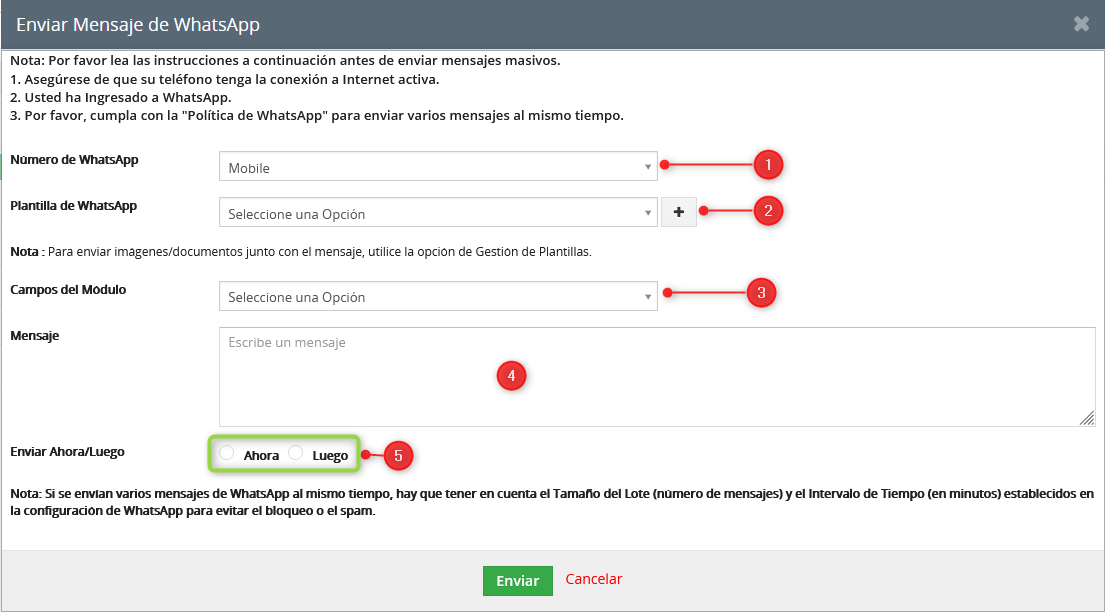Click the 'Plantilla de WhatsApp' field label

point(74,206)
